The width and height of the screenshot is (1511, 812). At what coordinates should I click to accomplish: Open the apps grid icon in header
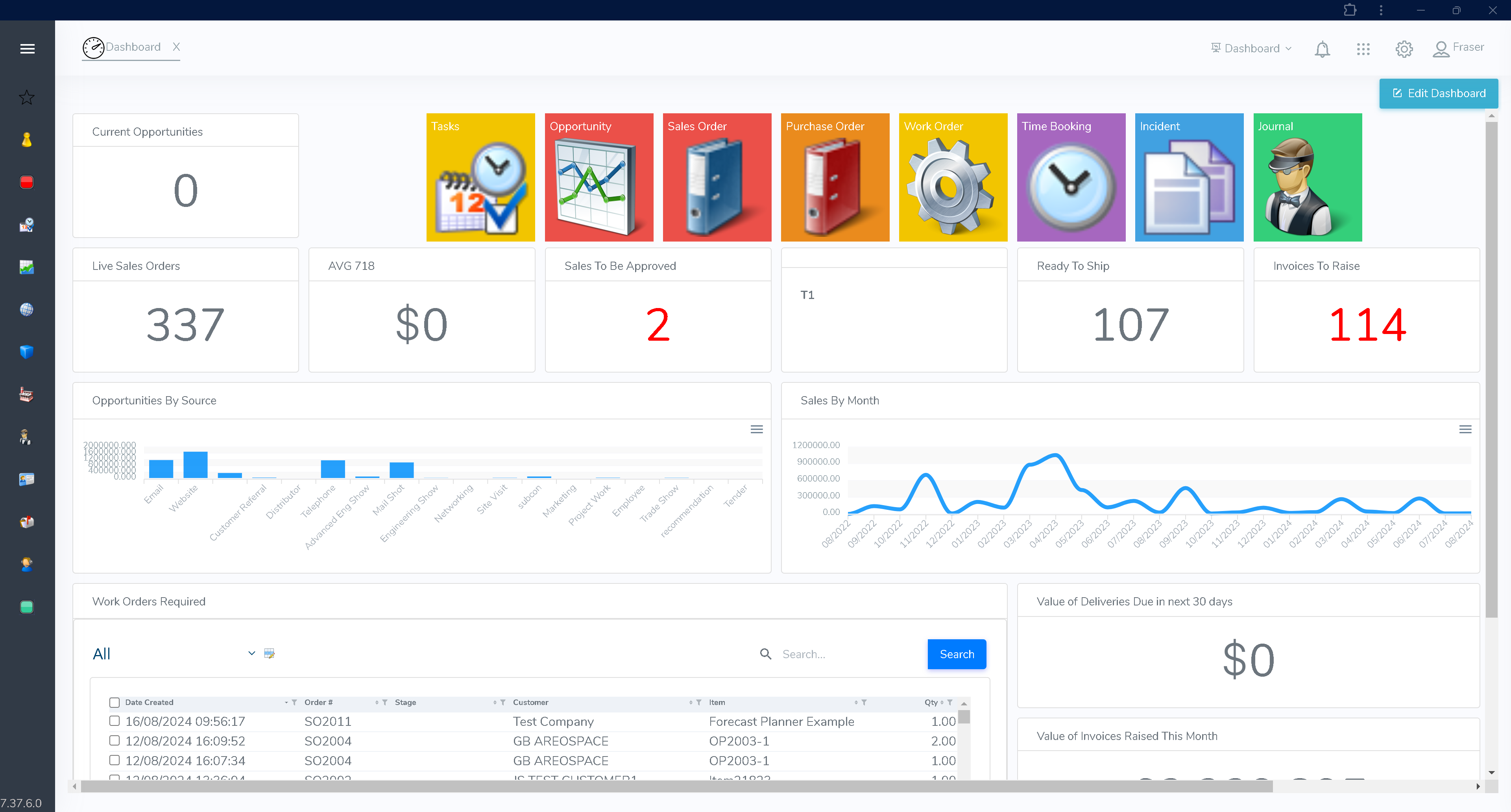point(1363,49)
